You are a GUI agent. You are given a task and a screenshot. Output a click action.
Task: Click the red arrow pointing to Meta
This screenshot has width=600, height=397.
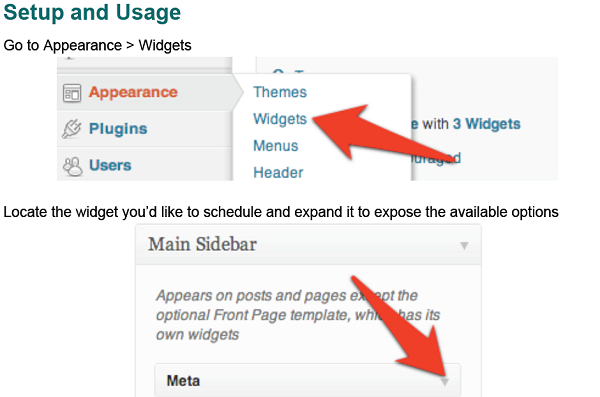click(x=402, y=325)
